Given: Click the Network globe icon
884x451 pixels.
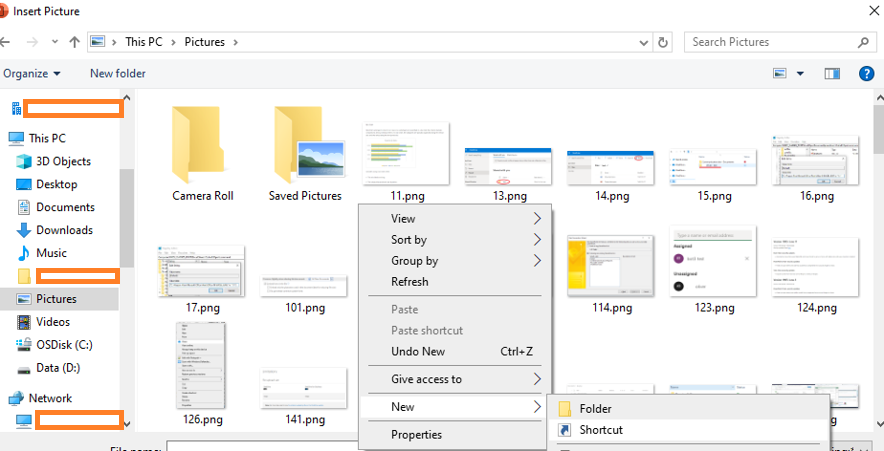Looking at the screenshot, I should pos(16,399).
